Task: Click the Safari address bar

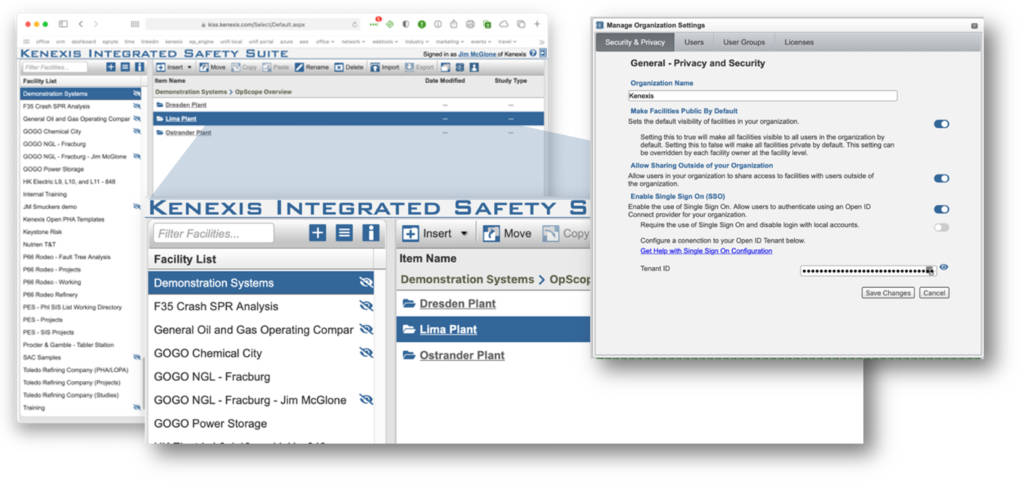Action: 252,24
